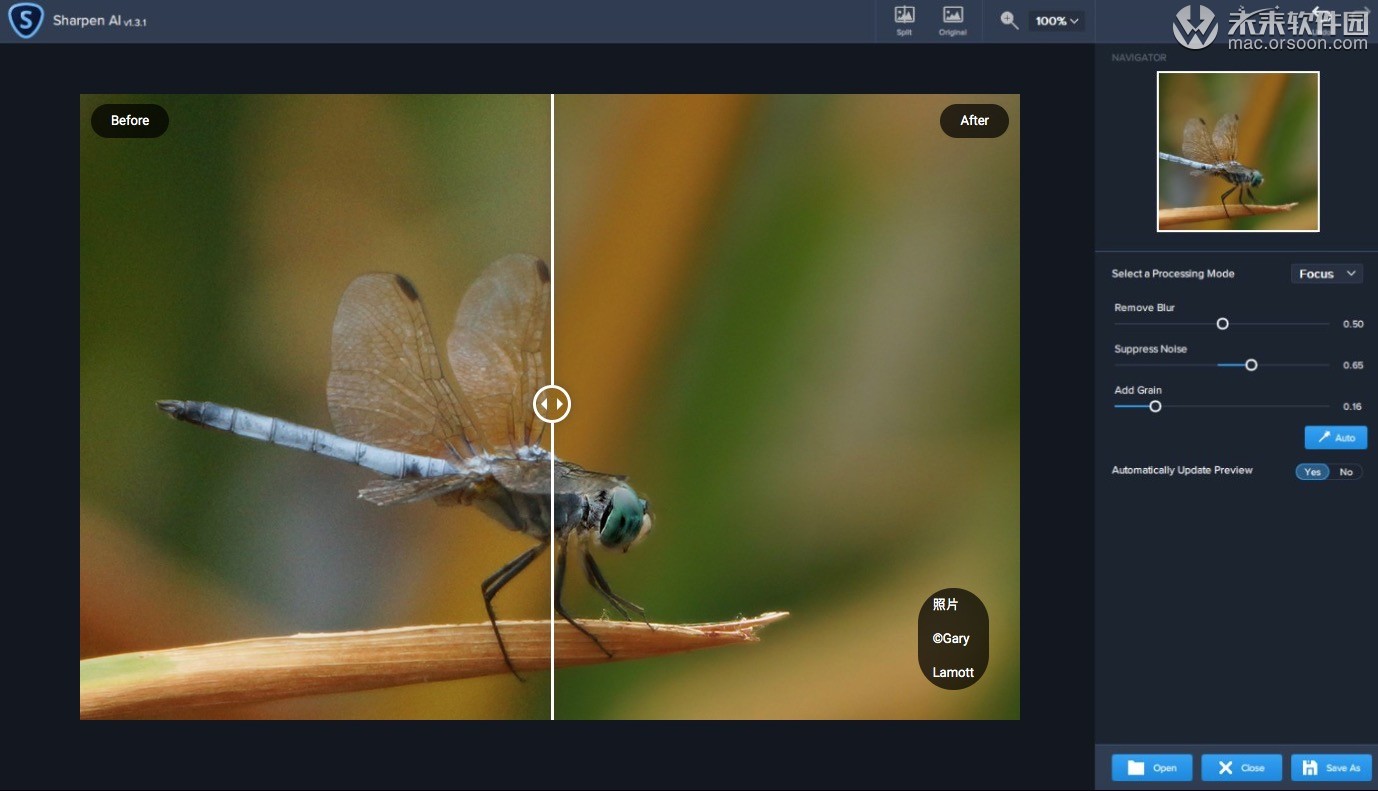Viewport: 1378px width, 791px height.
Task: Click the dragonfly thumbnail in the Navigator
Action: (1237, 151)
